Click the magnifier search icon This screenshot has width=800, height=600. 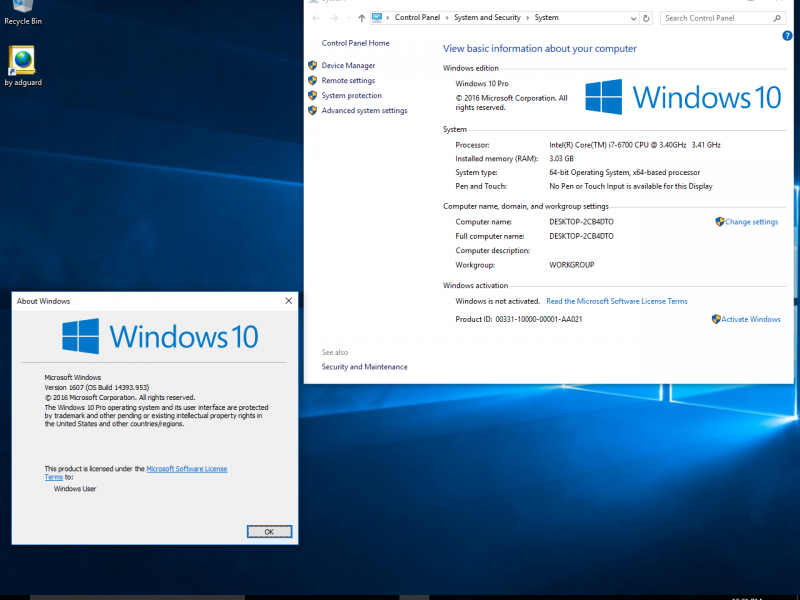(777, 18)
